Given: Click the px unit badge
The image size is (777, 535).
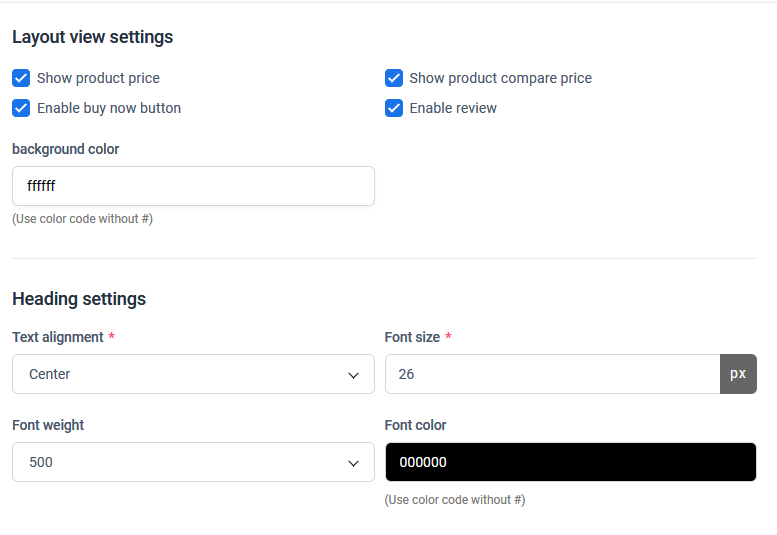Looking at the screenshot, I should tap(738, 374).
